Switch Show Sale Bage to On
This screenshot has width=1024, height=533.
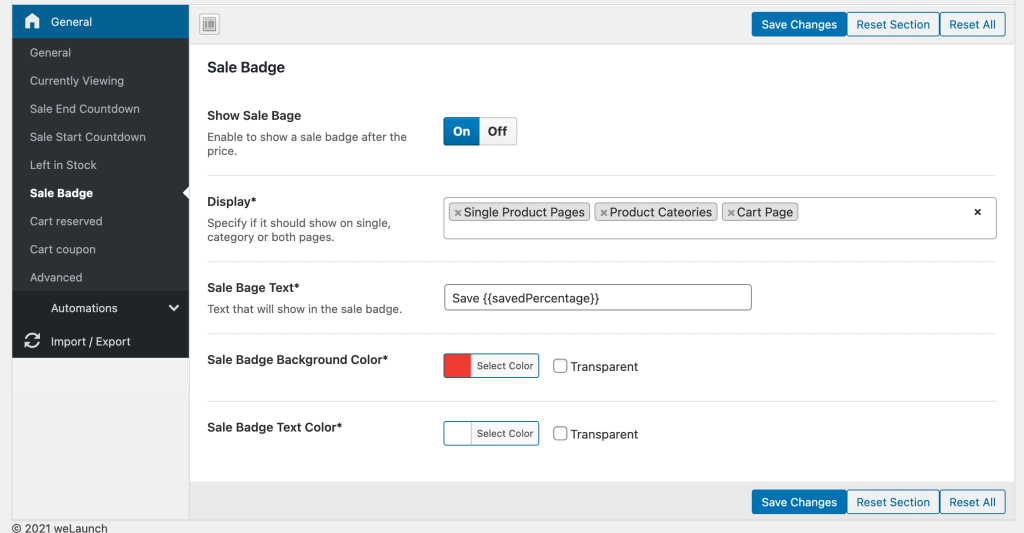(462, 131)
